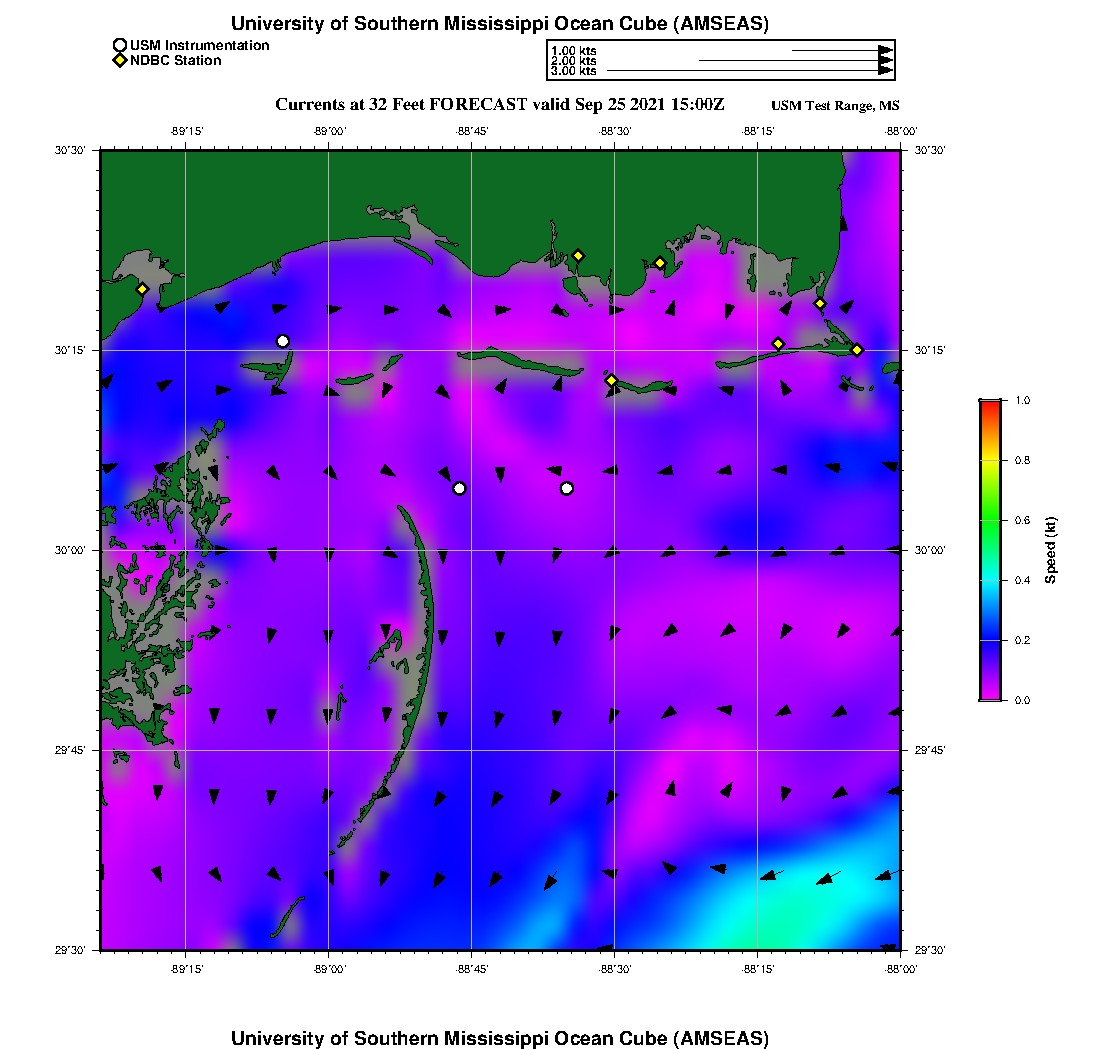Click the 1.00 kts scale arrow
The image size is (1100, 1050).
[x=841, y=50]
